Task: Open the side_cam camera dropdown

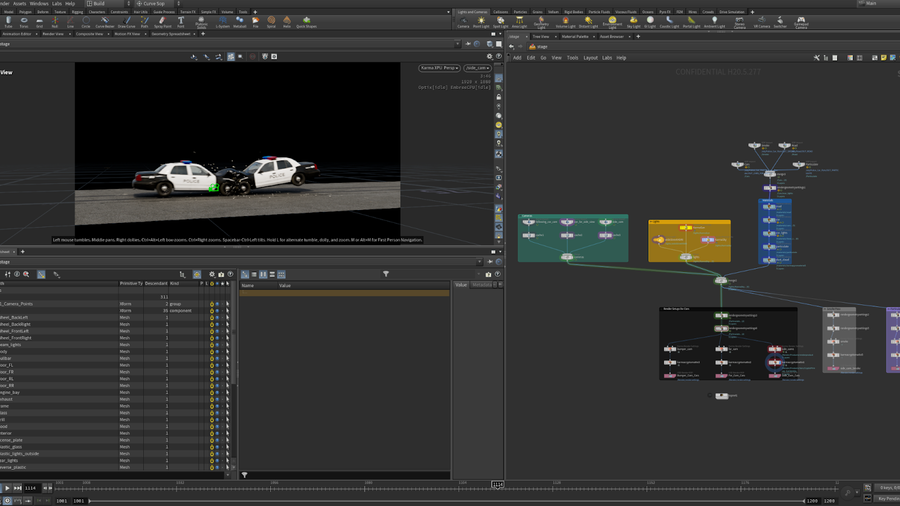Action: click(x=477, y=68)
